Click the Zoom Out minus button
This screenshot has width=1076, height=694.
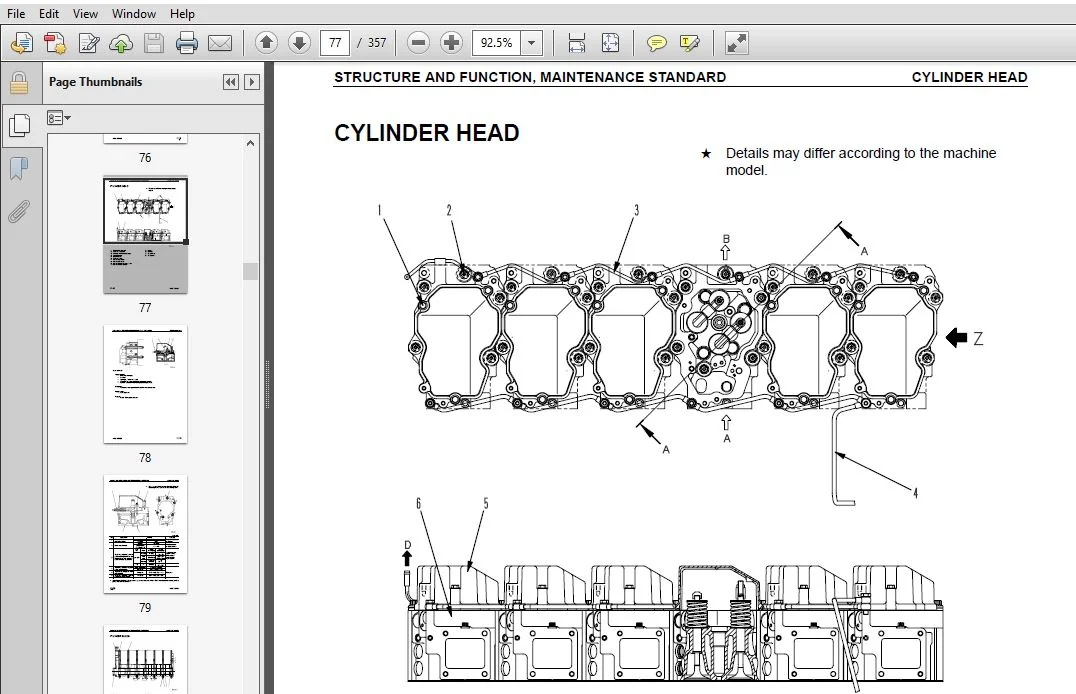tap(418, 43)
